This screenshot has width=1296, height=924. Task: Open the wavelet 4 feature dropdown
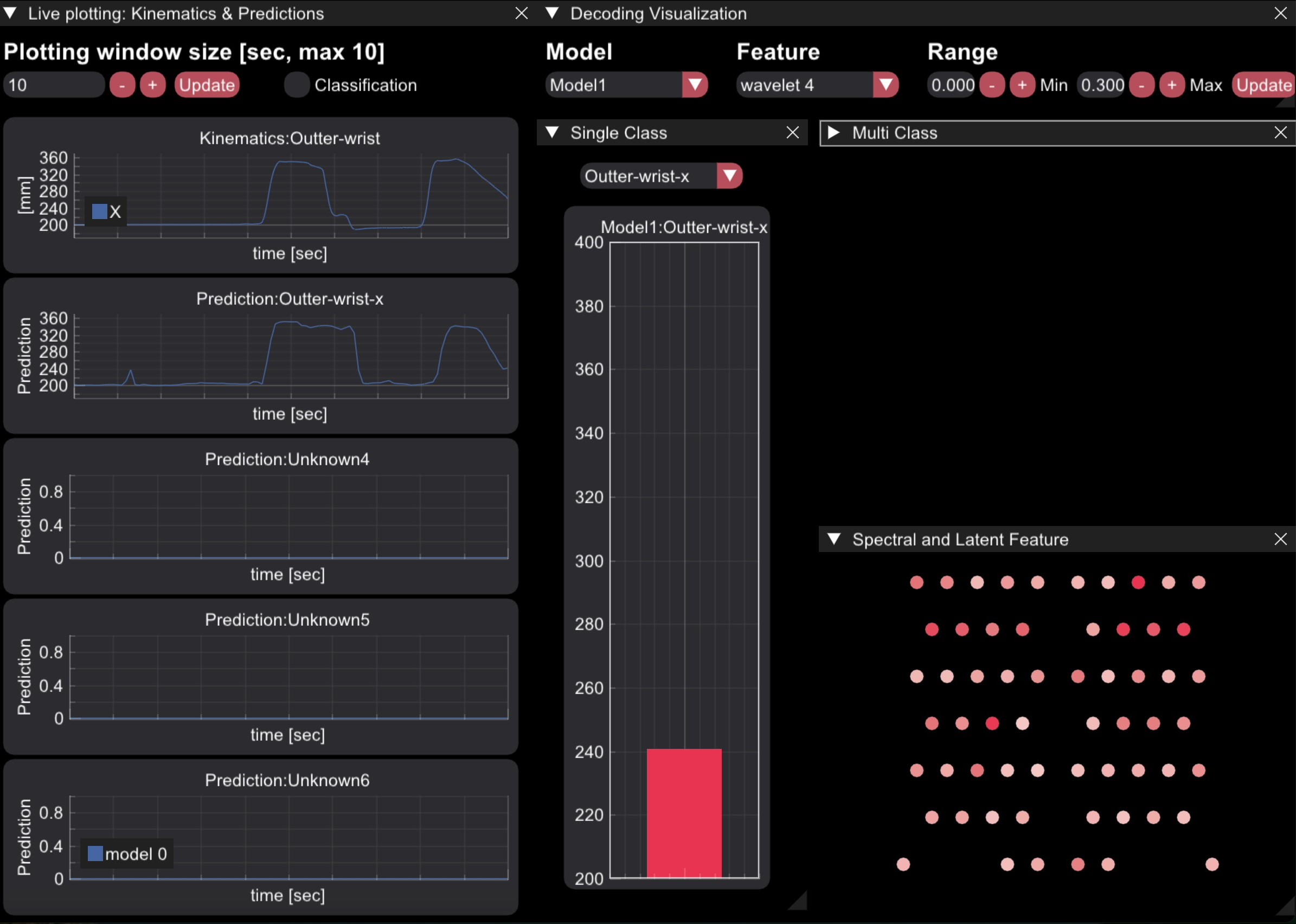(x=886, y=85)
